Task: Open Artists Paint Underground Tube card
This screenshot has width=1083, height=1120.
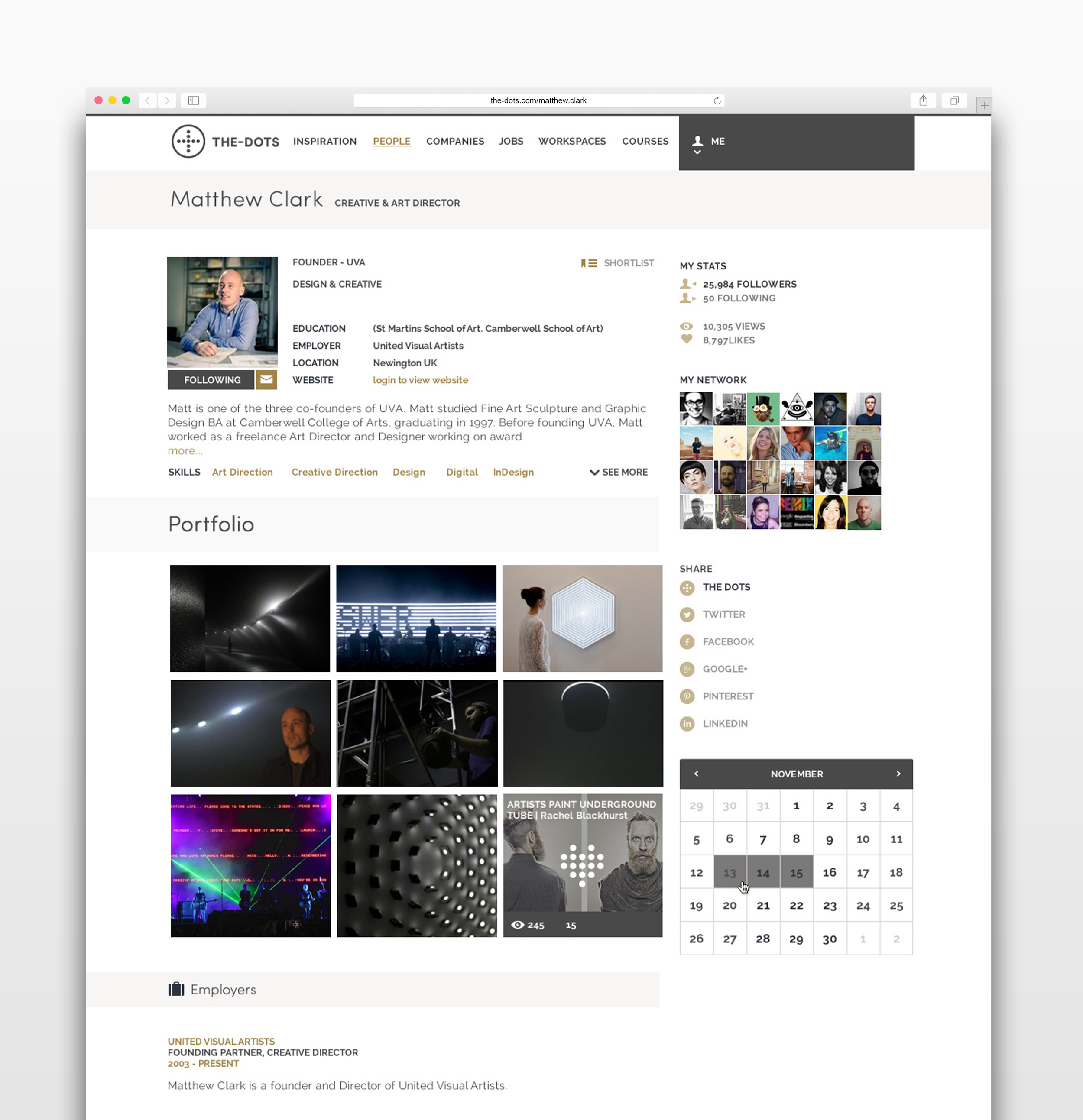Action: 582,865
